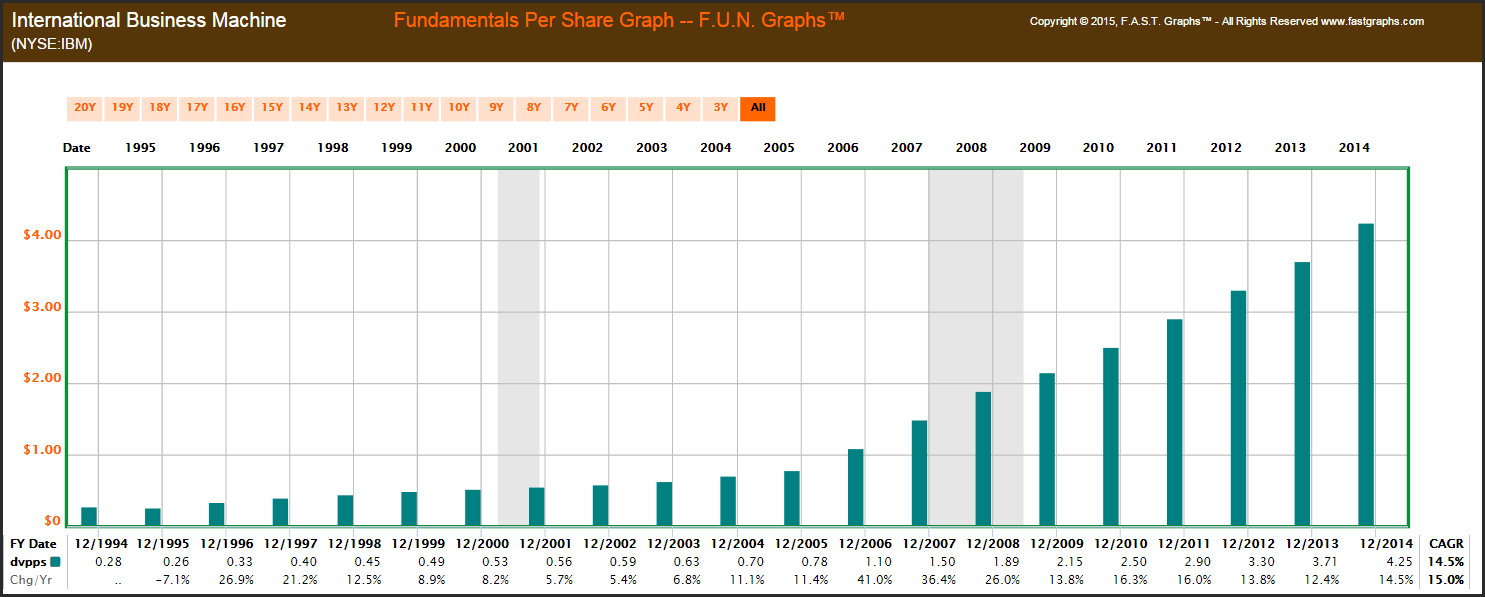Select the 12/2012 dividend bar

pyautogui.click(x=1238, y=408)
